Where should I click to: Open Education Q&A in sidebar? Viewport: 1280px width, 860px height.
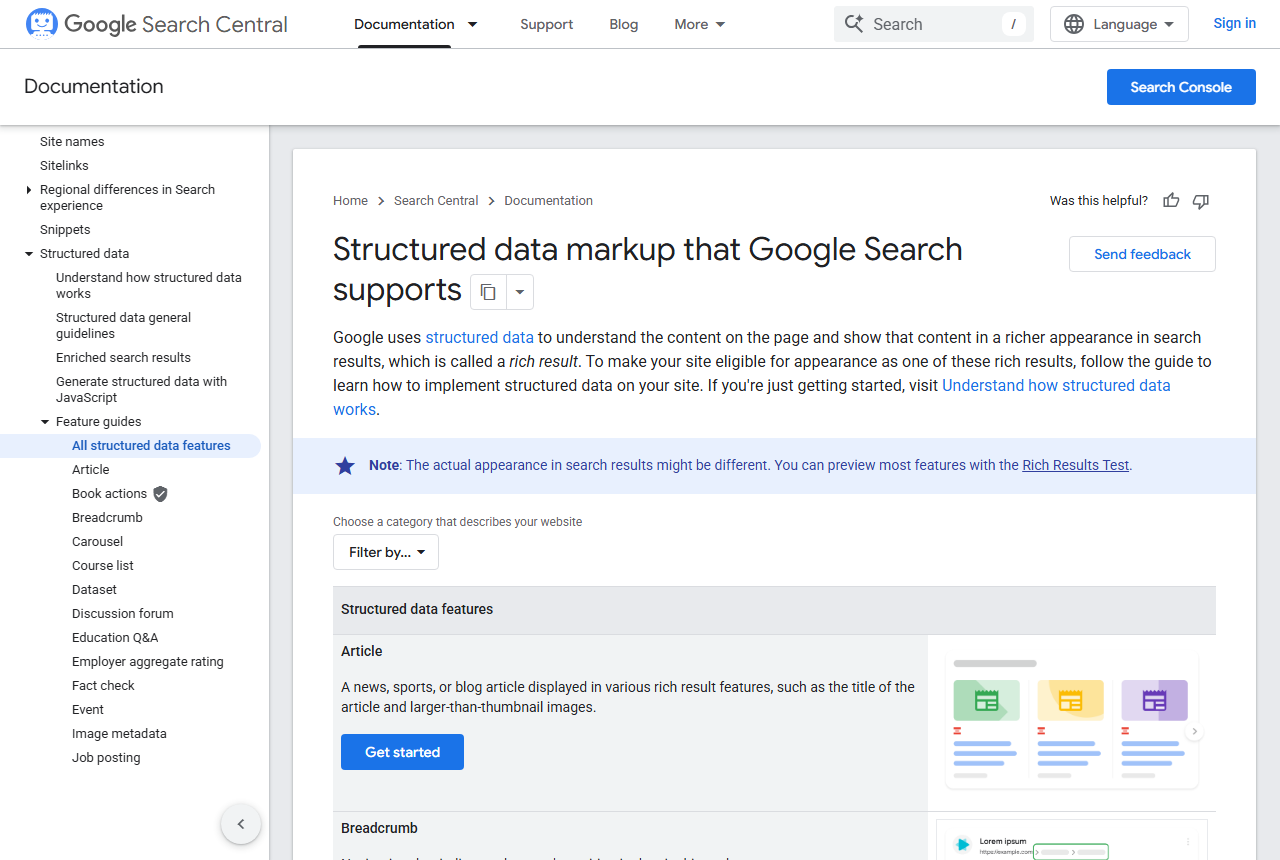point(115,638)
